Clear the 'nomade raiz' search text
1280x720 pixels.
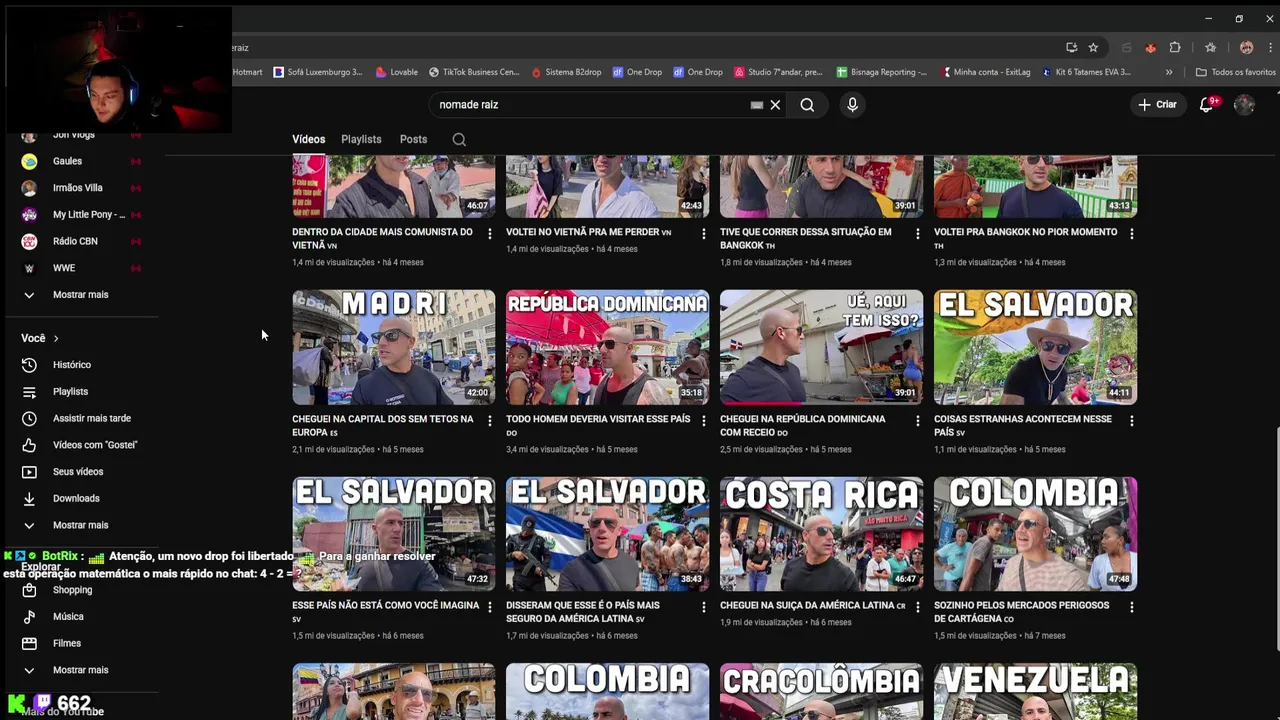click(x=775, y=104)
